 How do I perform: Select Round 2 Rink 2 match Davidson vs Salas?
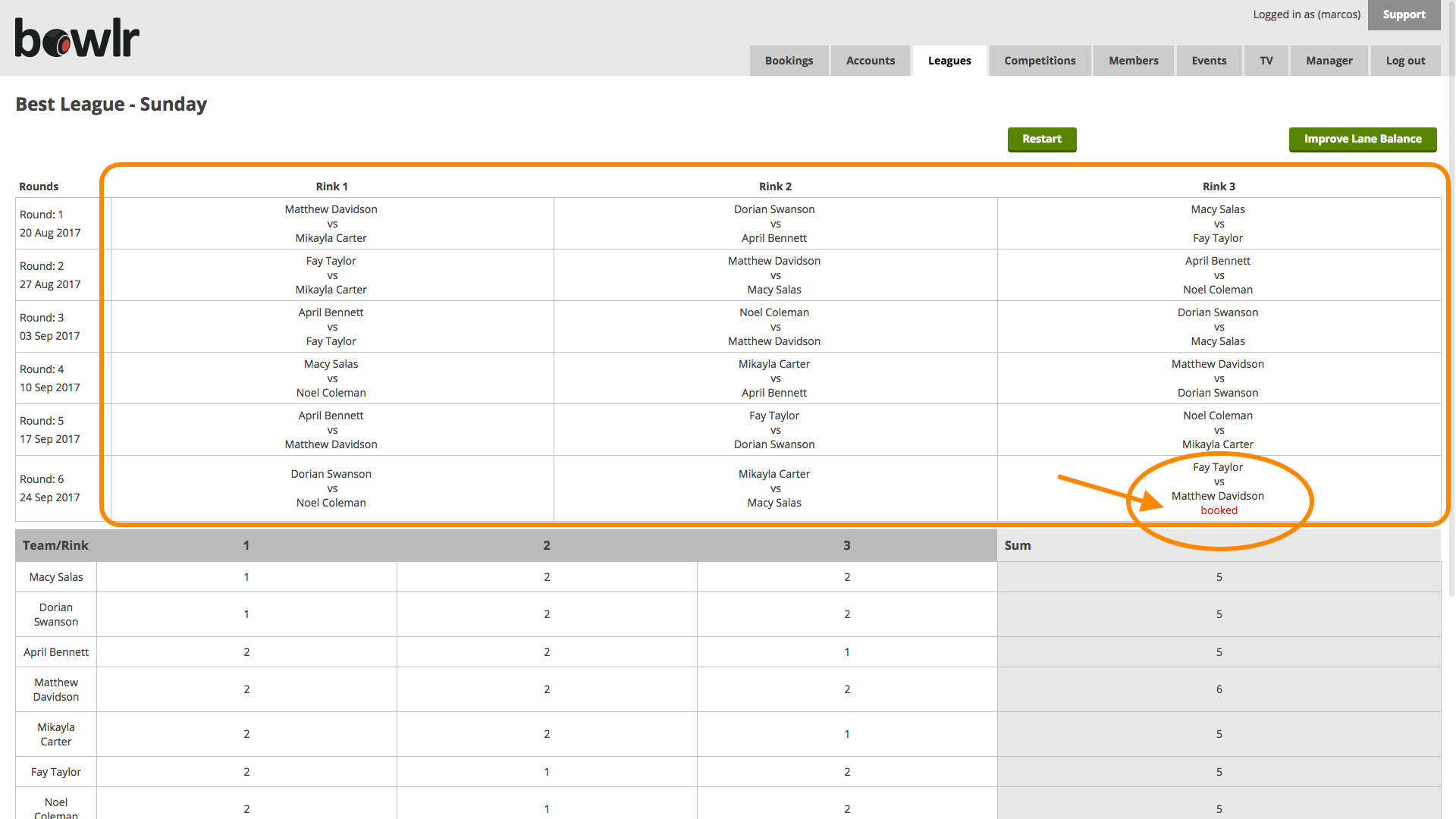pos(775,275)
